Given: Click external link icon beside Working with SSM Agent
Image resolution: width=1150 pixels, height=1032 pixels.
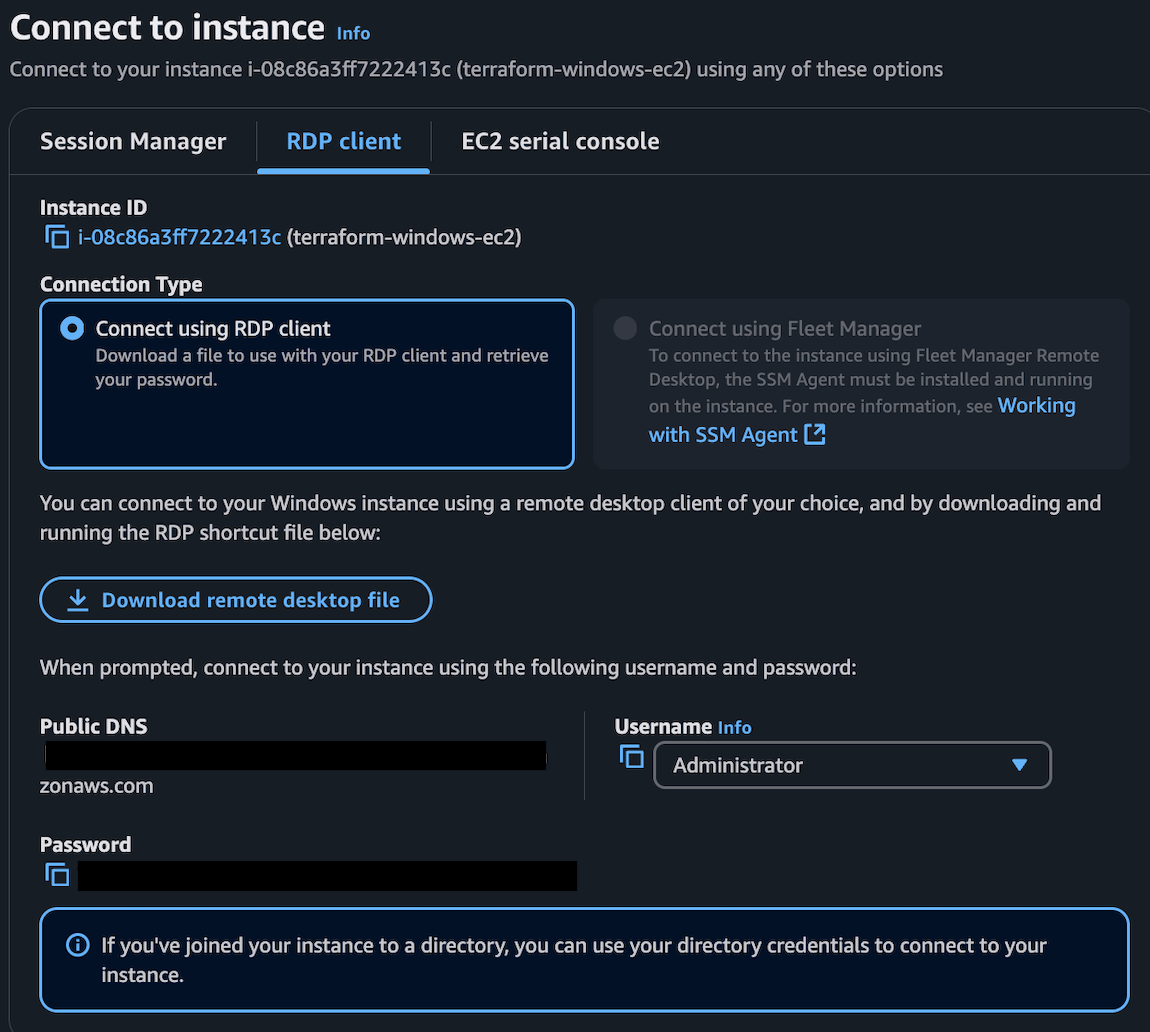Looking at the screenshot, I should tap(815, 434).
